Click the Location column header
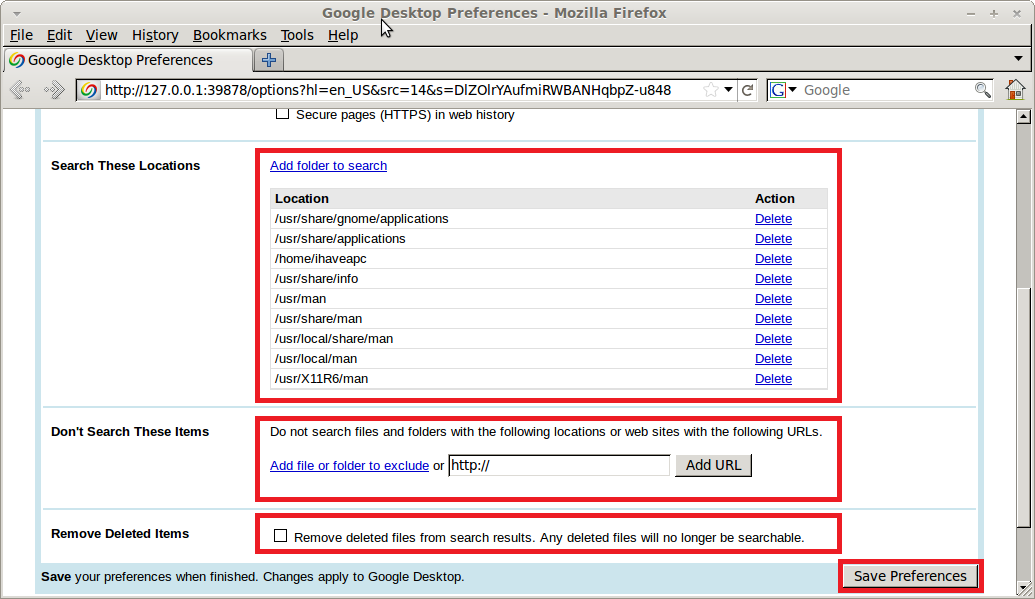The image size is (1035, 599). tap(302, 199)
